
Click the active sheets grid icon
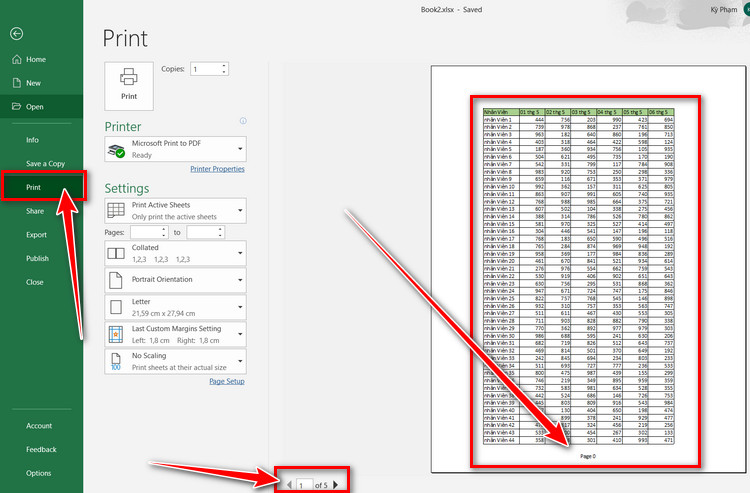[116, 210]
